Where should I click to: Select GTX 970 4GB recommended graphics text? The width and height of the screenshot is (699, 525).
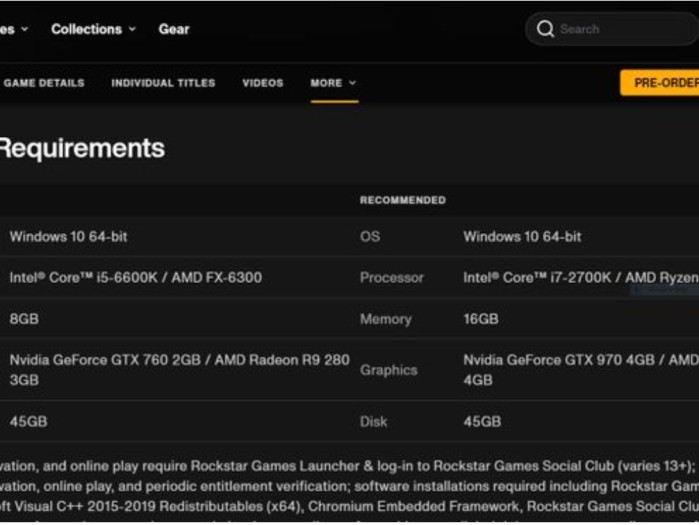pos(581,369)
